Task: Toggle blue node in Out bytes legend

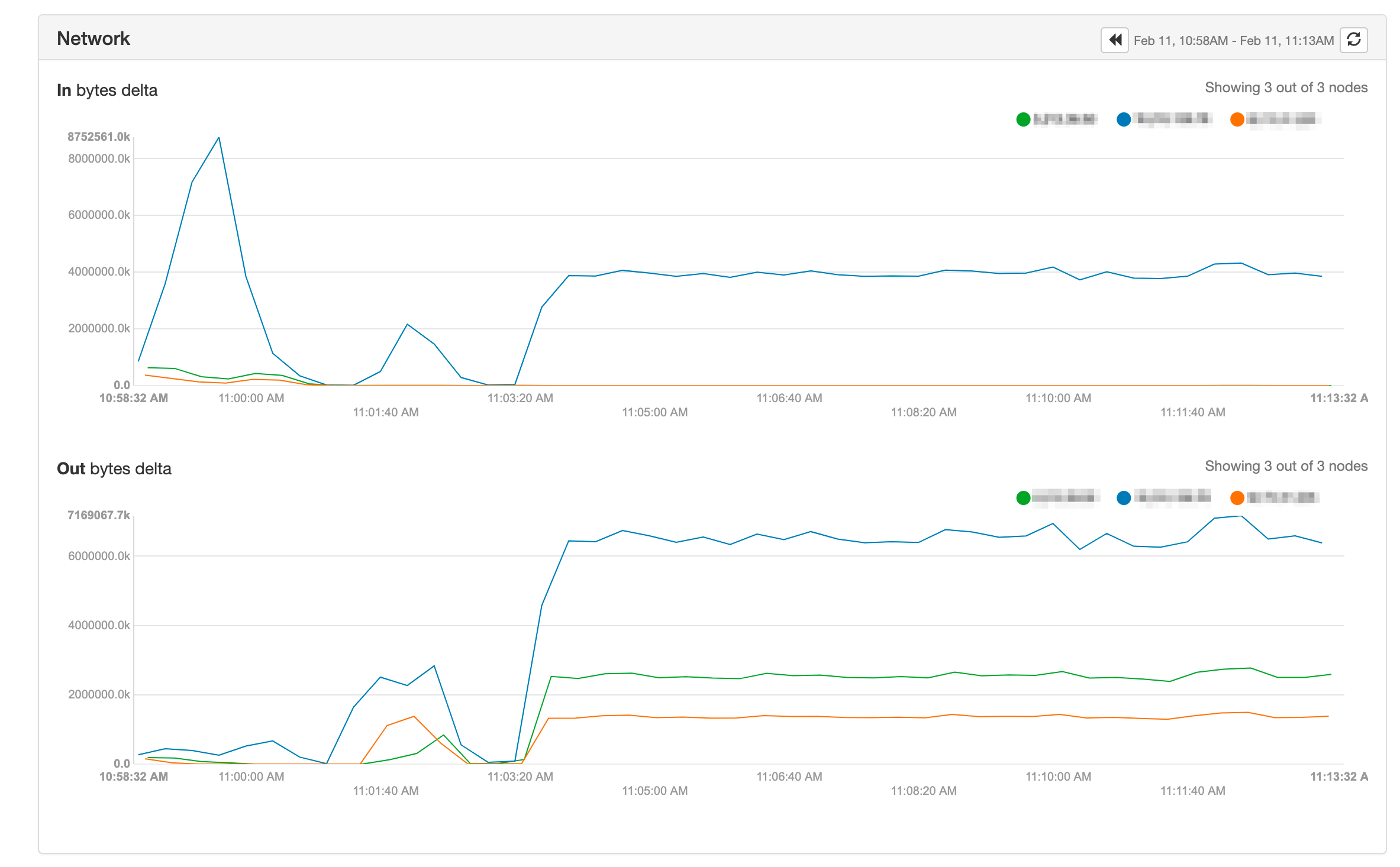Action: pos(1123,498)
